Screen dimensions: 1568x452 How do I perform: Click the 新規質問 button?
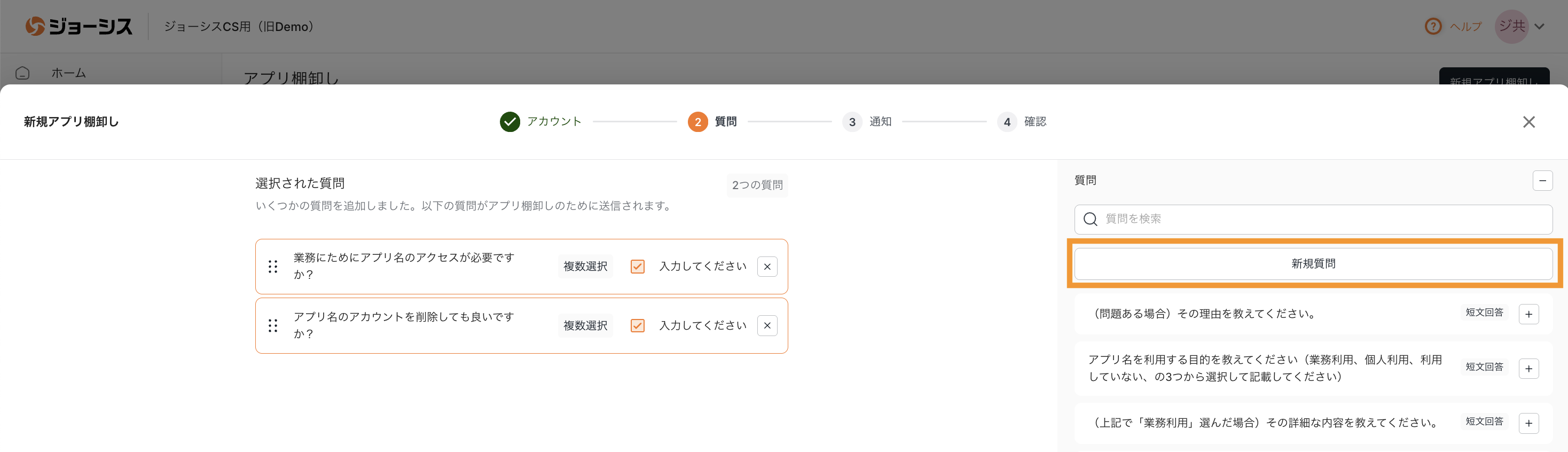coord(1313,264)
